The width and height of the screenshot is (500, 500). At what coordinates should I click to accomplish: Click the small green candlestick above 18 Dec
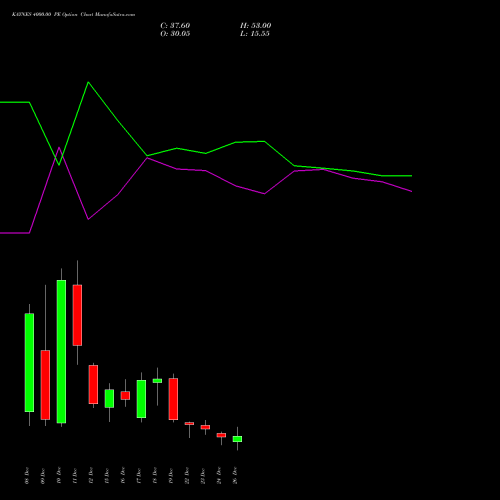[x=157, y=381]
